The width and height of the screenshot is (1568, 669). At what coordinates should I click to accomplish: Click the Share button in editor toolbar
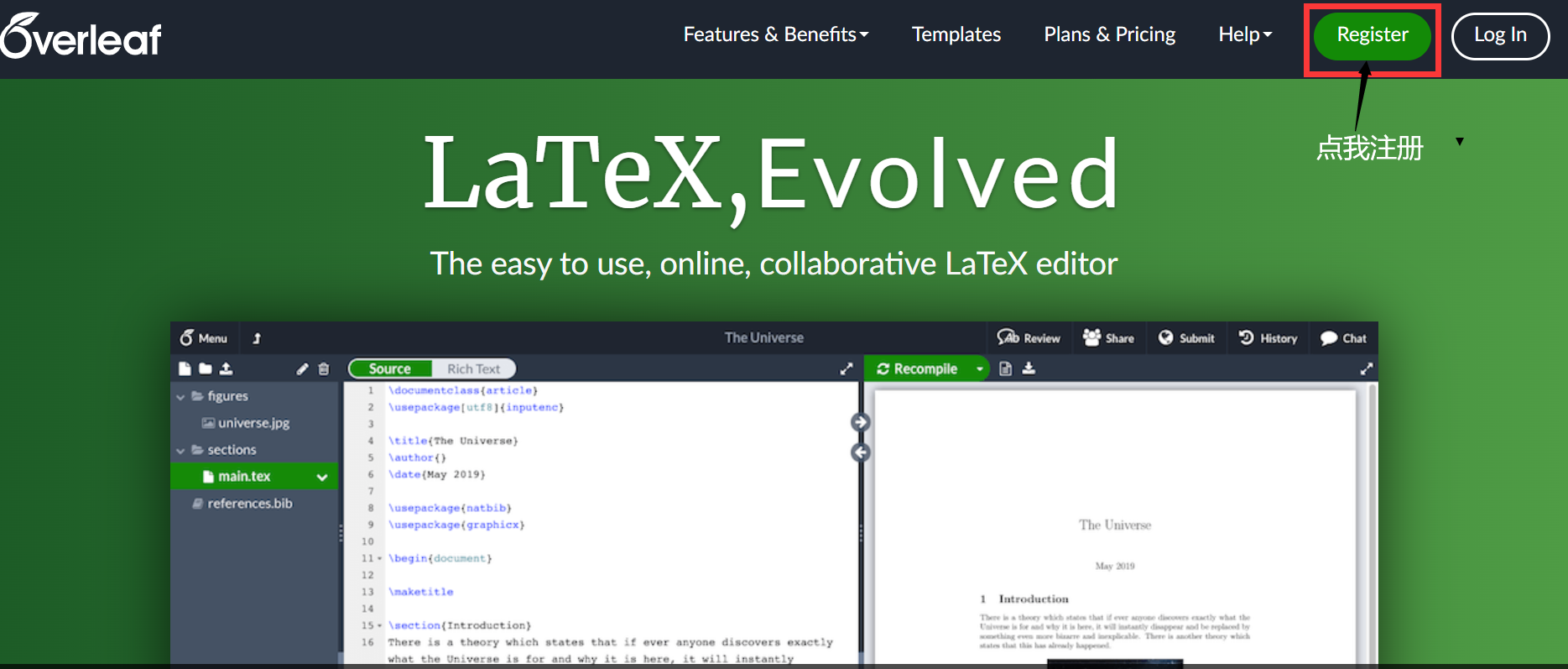point(1108,337)
